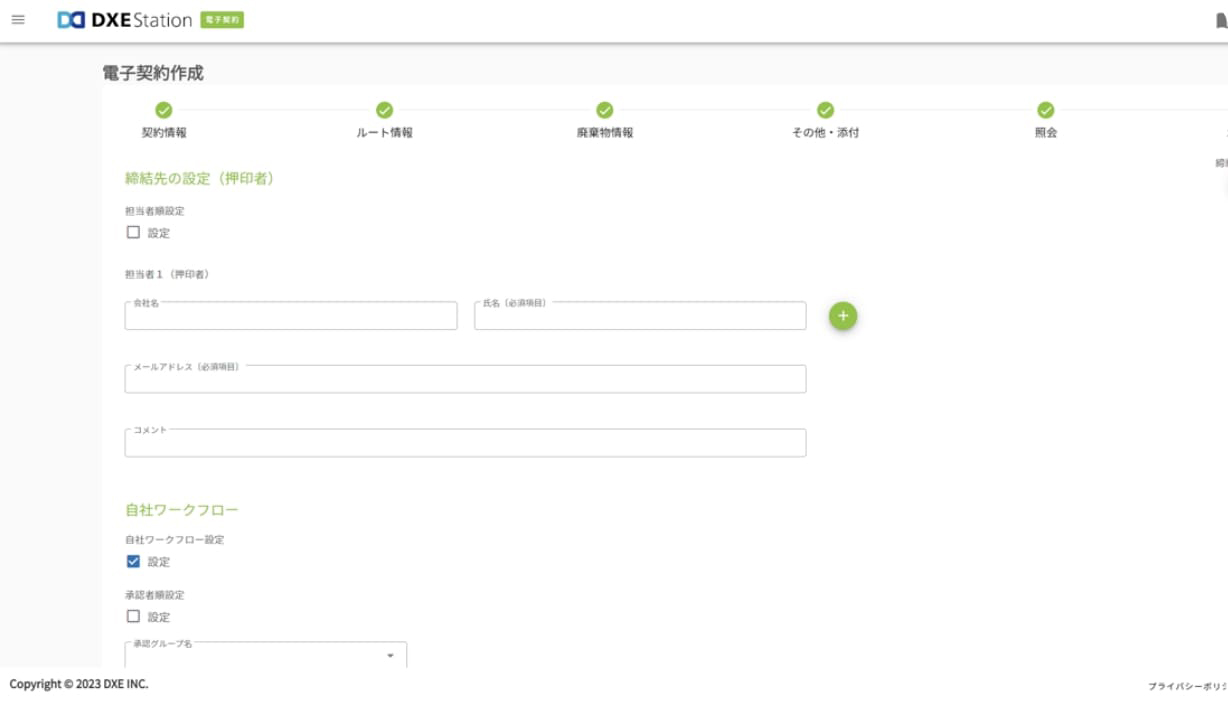1228x706 pixels.
Task: Click the green 電子契約 badge
Action: (x=222, y=20)
